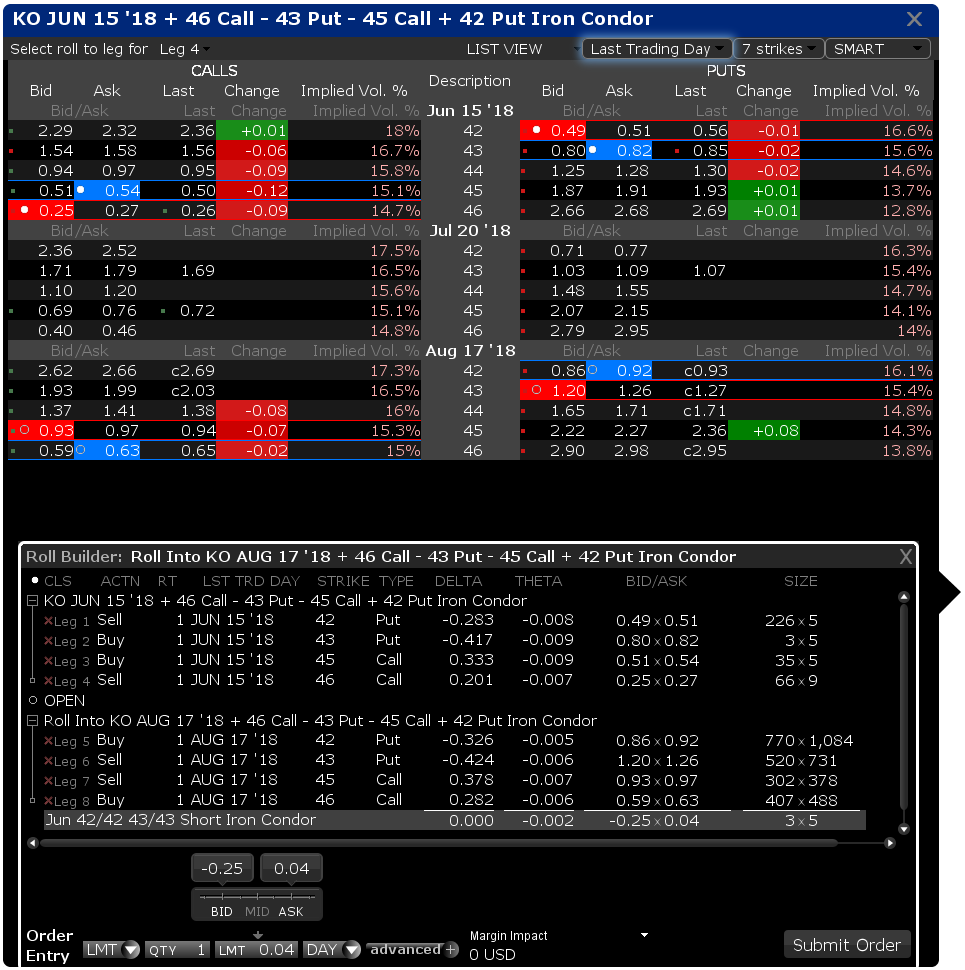
Task: Collapse the KO JUN 15 '18 condor group
Action: [32, 601]
